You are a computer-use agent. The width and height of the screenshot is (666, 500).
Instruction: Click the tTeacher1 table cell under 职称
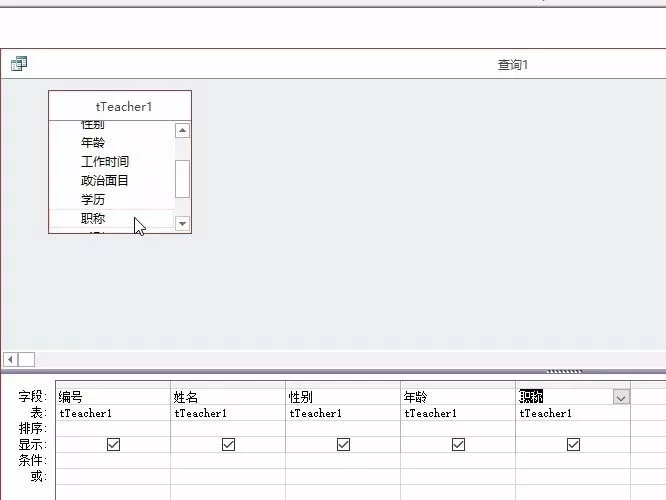pyautogui.click(x=573, y=413)
